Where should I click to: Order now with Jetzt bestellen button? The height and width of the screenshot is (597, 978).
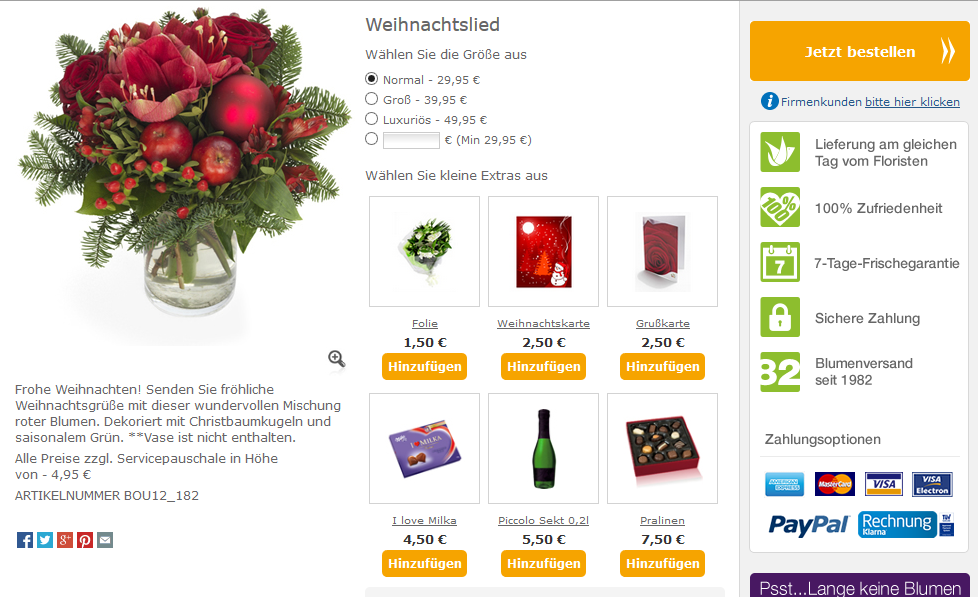(859, 51)
